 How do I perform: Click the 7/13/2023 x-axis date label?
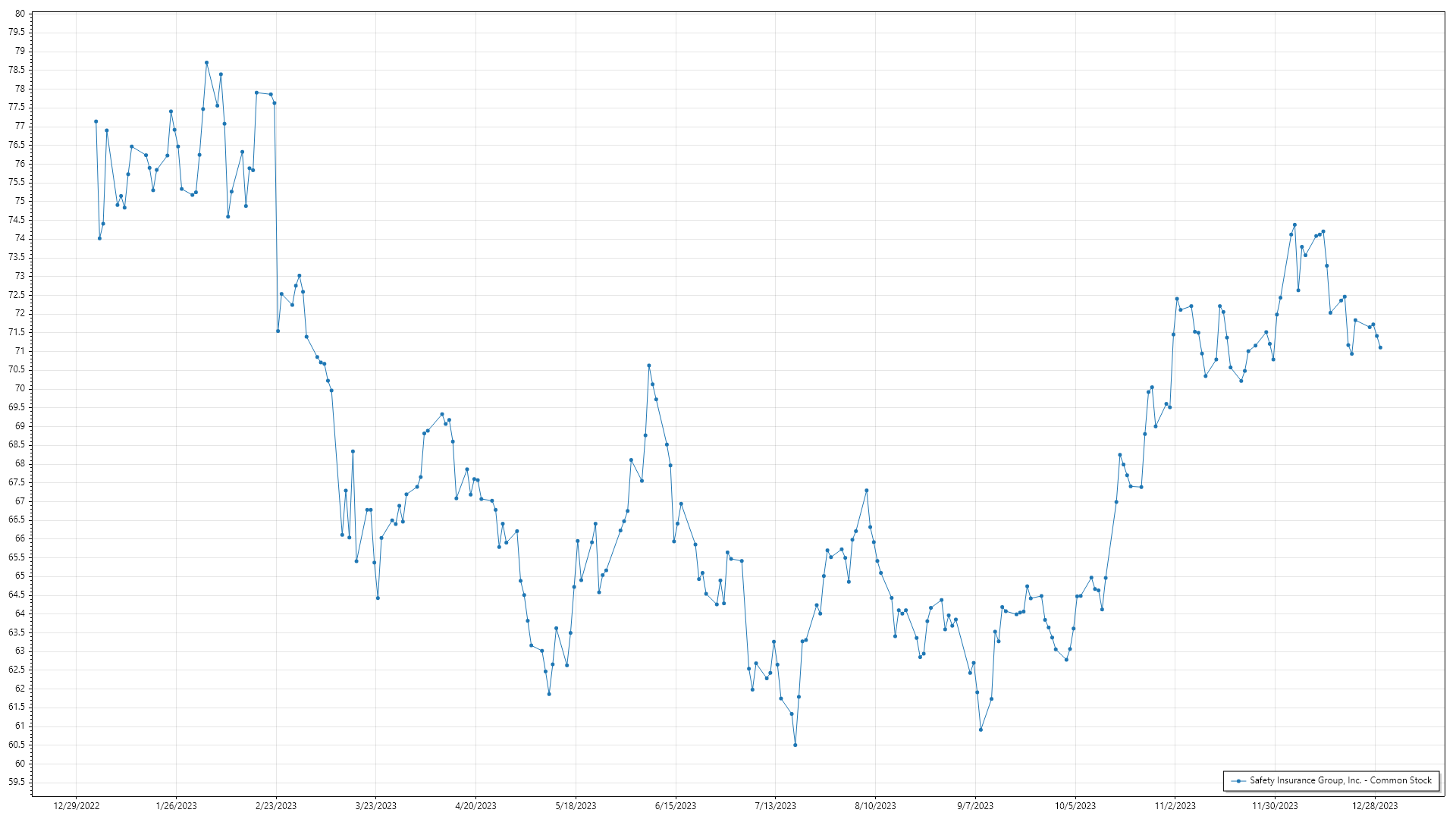click(775, 806)
